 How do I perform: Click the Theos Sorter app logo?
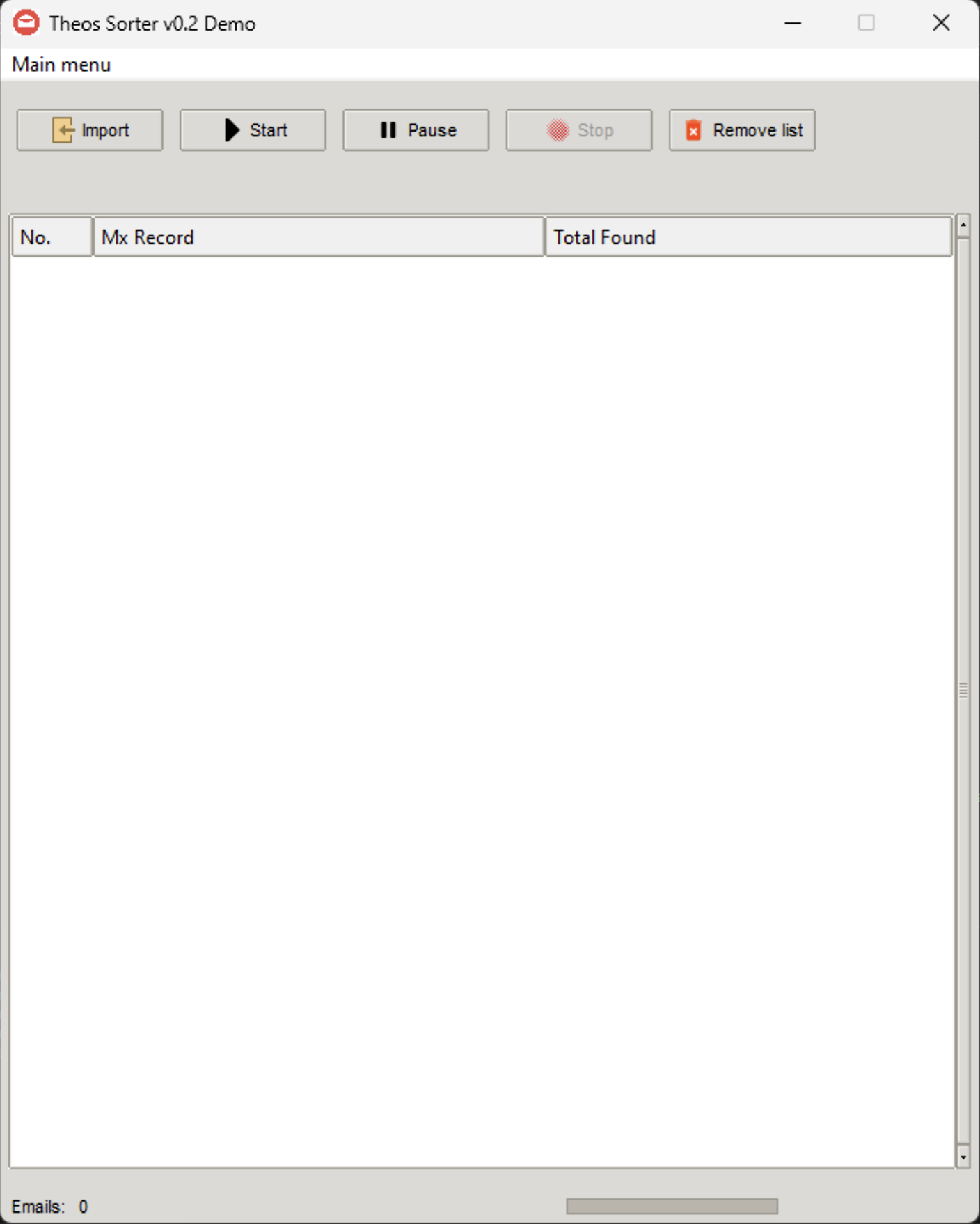(26, 23)
